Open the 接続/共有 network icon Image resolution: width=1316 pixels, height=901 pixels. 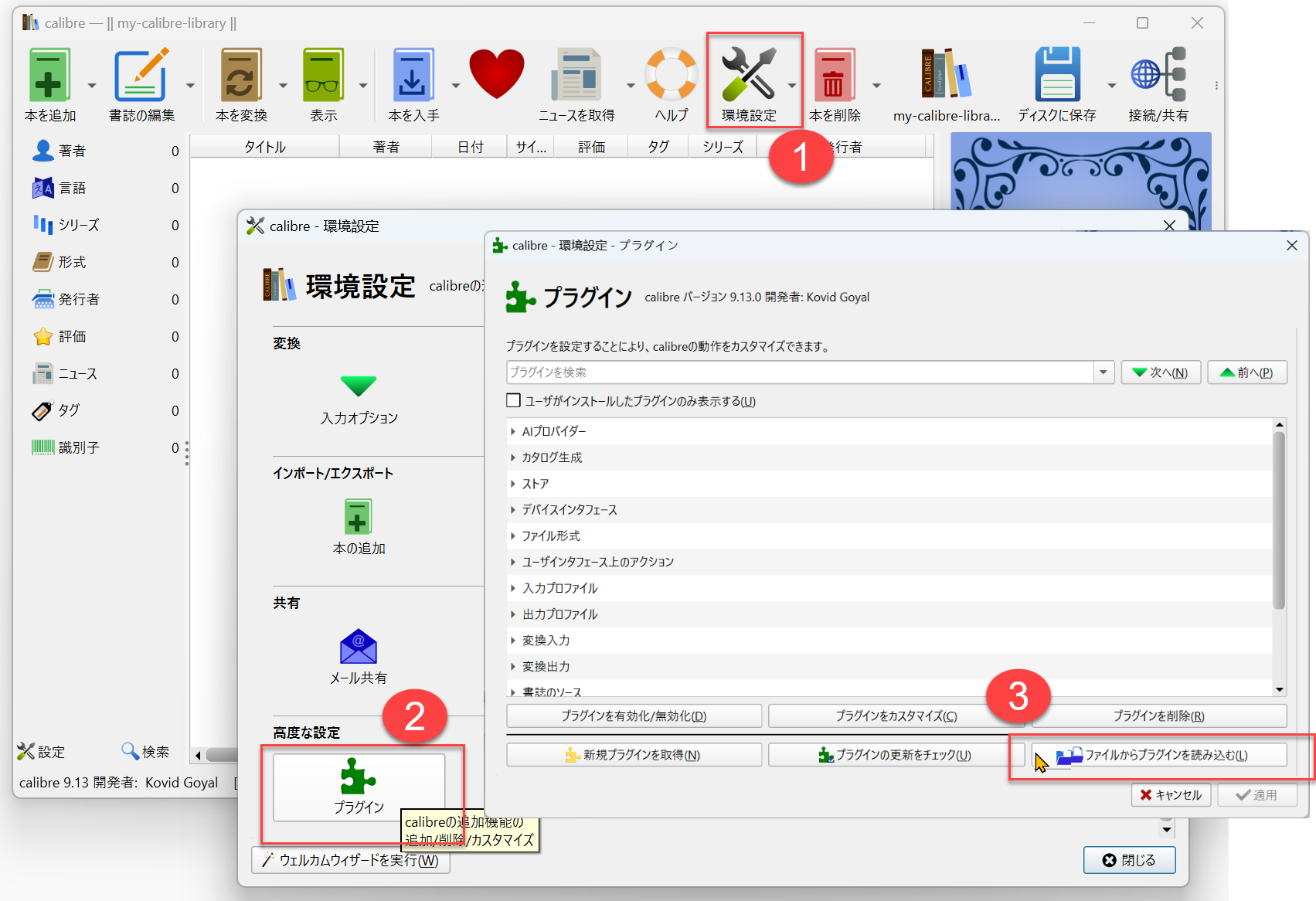click(x=1158, y=74)
